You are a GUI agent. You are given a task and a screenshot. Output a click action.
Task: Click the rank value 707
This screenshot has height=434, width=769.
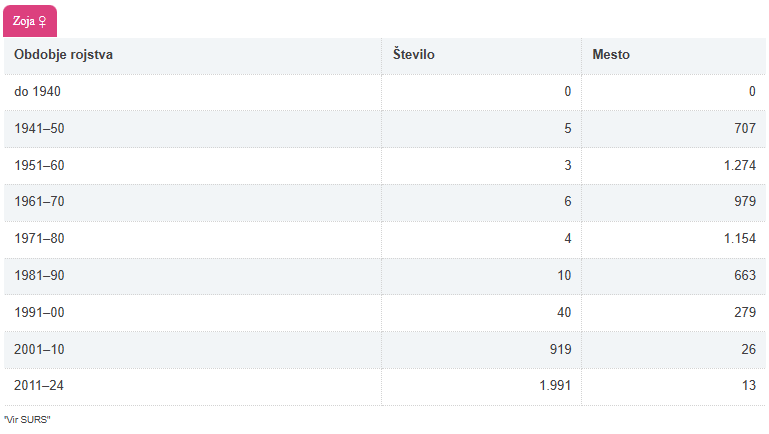(745, 128)
